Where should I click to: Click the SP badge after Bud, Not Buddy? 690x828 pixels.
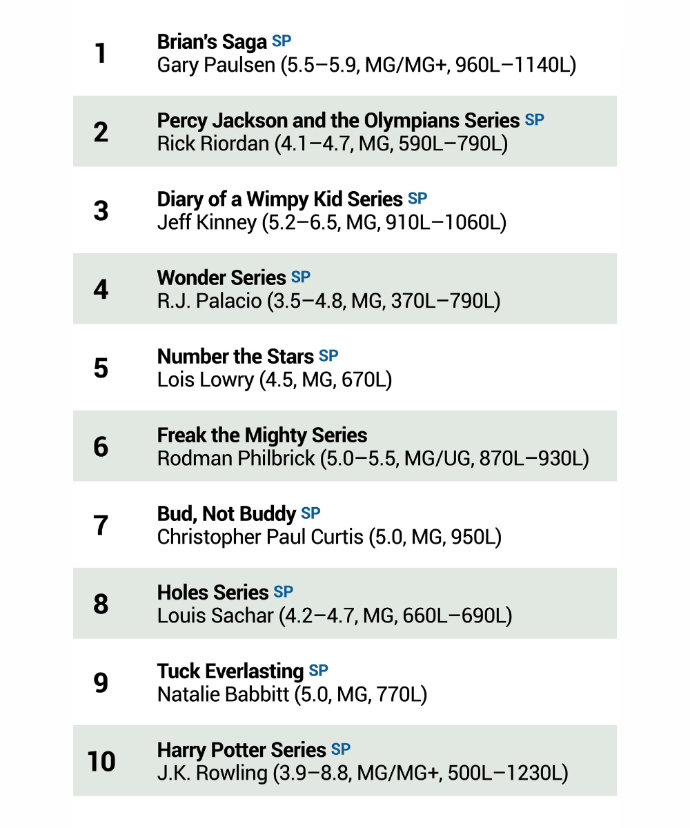[311, 513]
